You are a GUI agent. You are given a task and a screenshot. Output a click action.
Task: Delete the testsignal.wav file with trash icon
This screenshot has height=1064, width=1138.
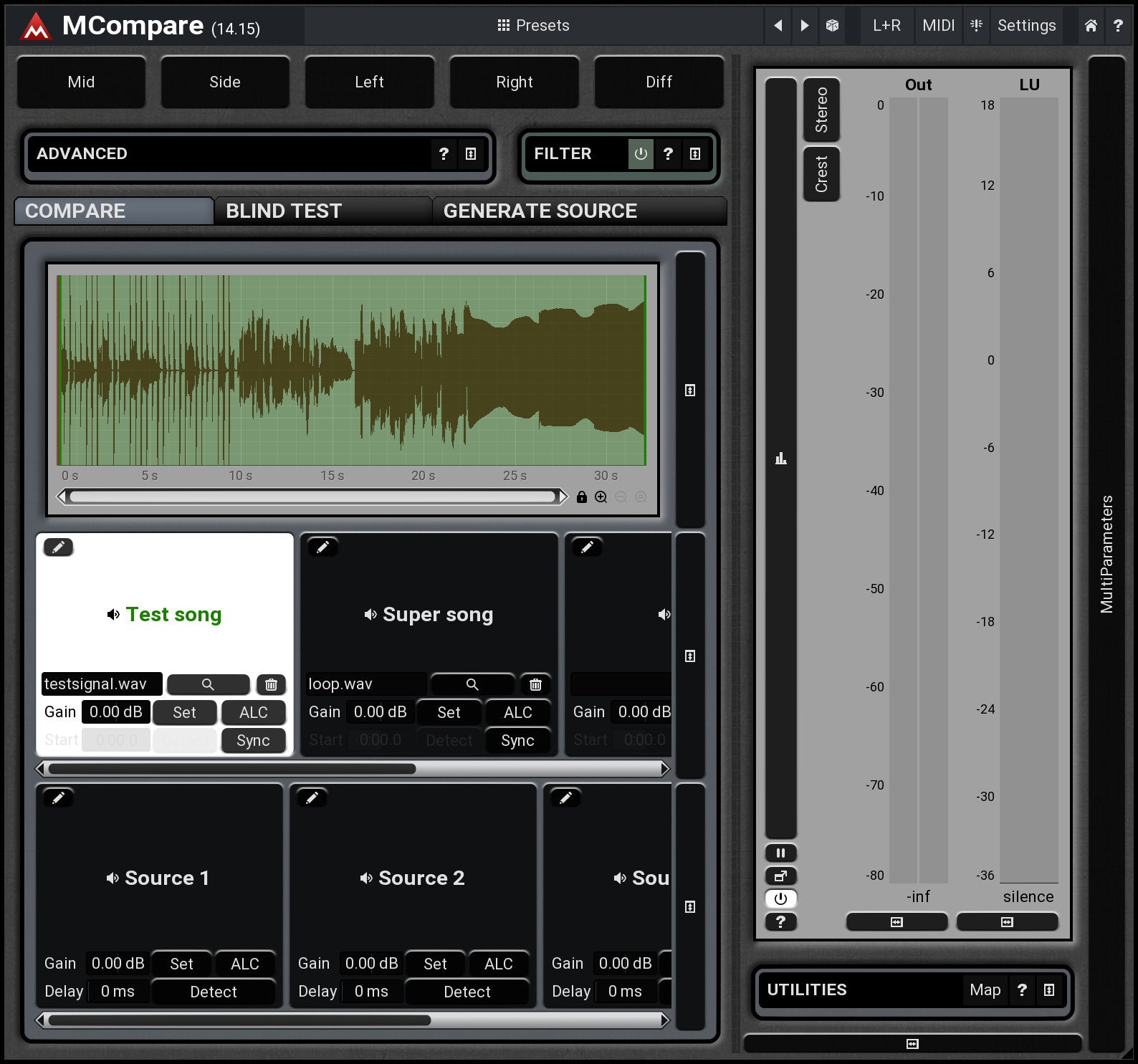click(271, 684)
